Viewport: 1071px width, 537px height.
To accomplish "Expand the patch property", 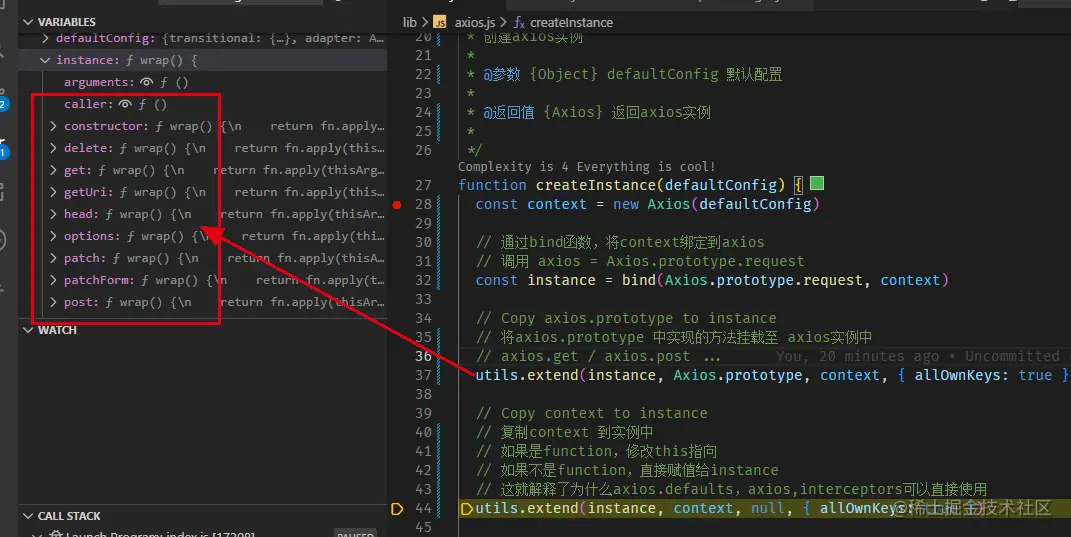I will [53, 258].
